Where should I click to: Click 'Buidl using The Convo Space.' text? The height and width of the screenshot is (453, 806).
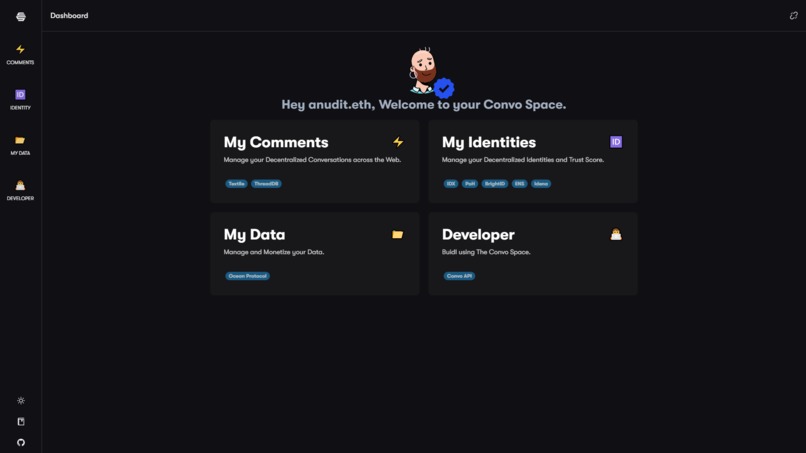(x=486, y=252)
